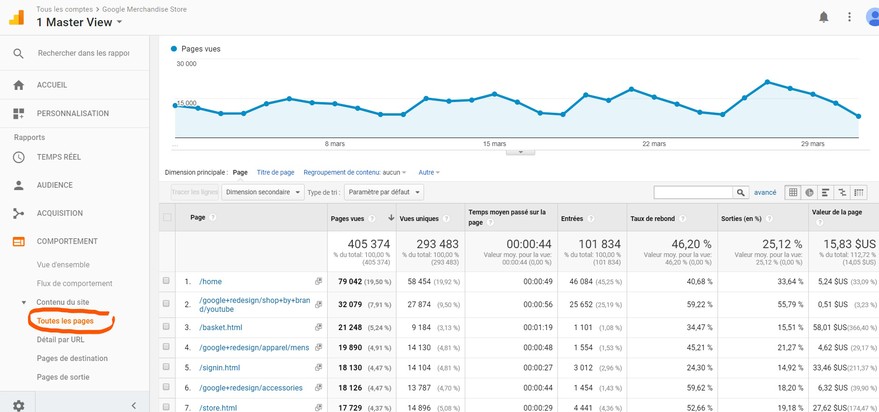The image size is (879, 412).
Task: Click the COMPORTEMENT orange icon
Action: pos(18,242)
